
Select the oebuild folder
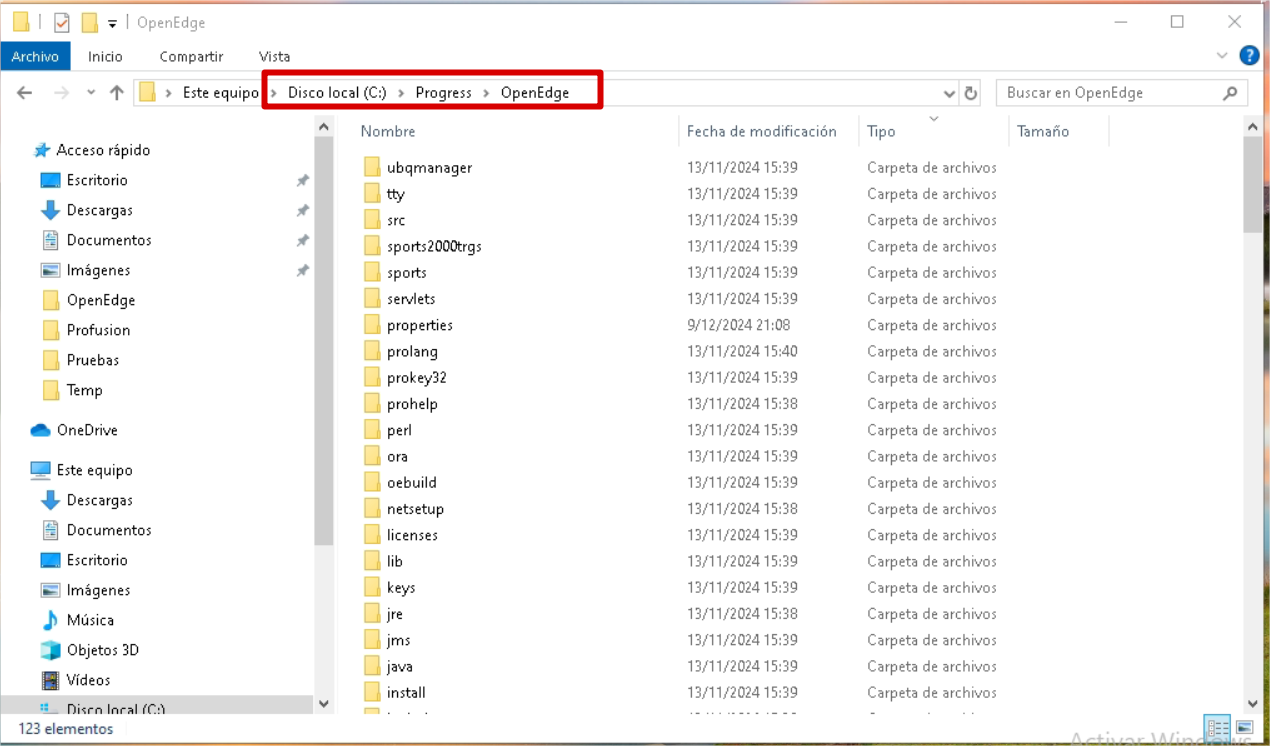[412, 482]
